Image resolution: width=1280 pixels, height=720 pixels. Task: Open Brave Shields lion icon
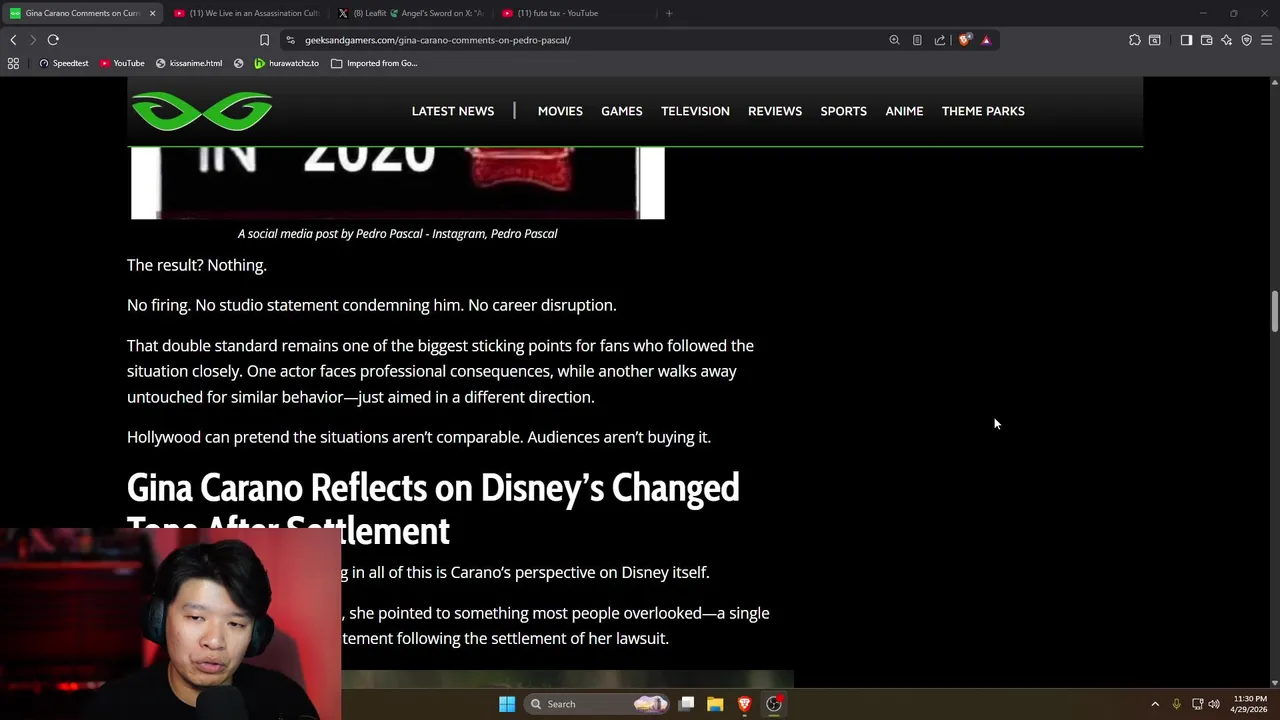[964, 40]
